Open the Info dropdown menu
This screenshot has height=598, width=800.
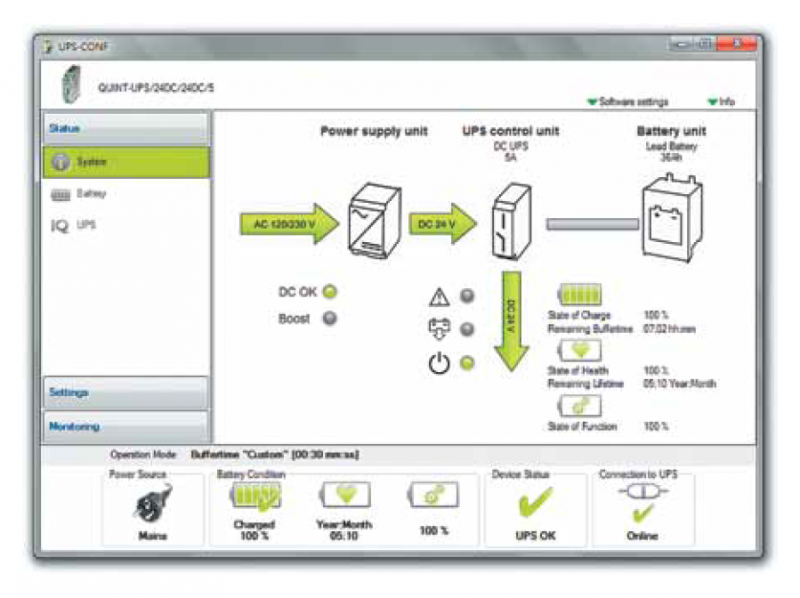(721, 102)
